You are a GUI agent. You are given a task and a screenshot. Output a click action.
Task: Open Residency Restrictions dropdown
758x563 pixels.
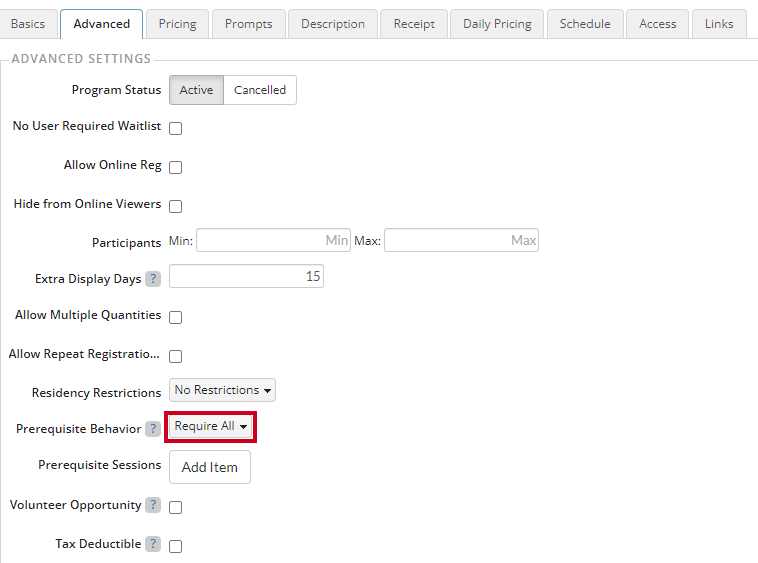[x=222, y=390]
